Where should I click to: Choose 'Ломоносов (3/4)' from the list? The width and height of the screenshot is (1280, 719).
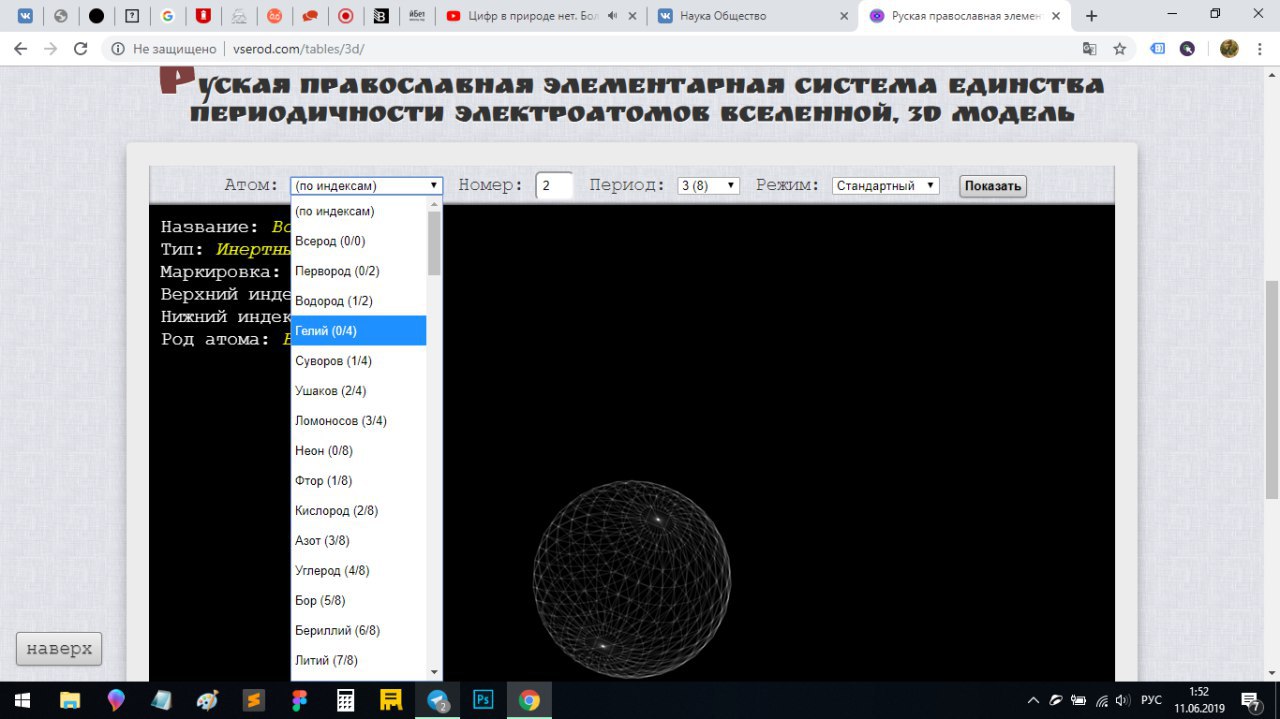pyautogui.click(x=359, y=421)
